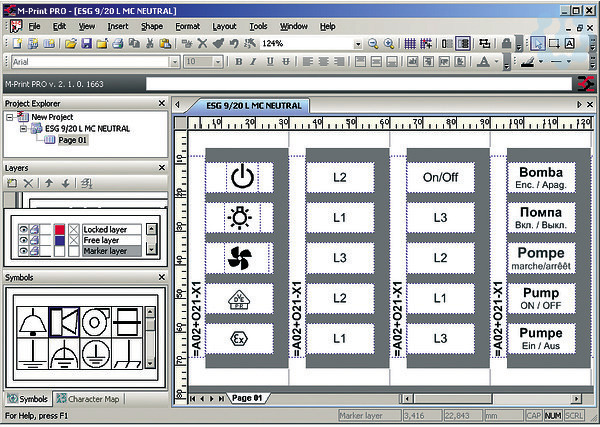Toggle the X checkbox beside Locked layer
600x427 pixels.
pos(73,229)
